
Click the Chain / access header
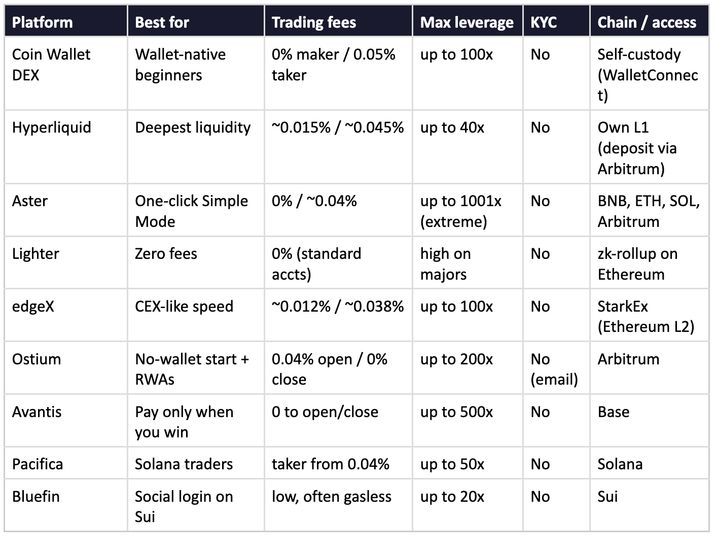pos(649,21)
